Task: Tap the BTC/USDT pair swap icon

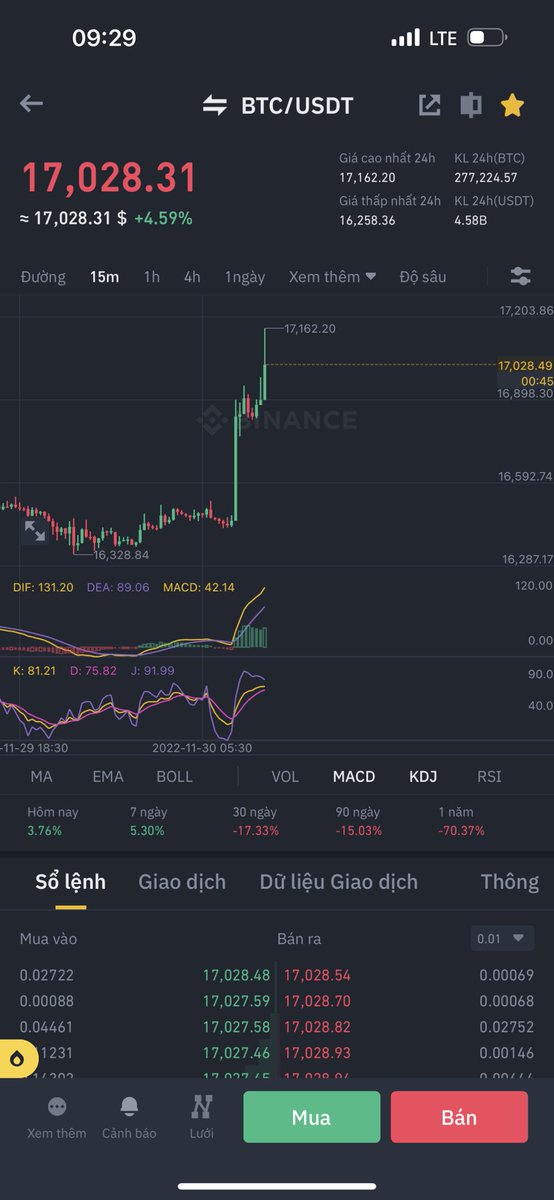Action: (x=215, y=105)
